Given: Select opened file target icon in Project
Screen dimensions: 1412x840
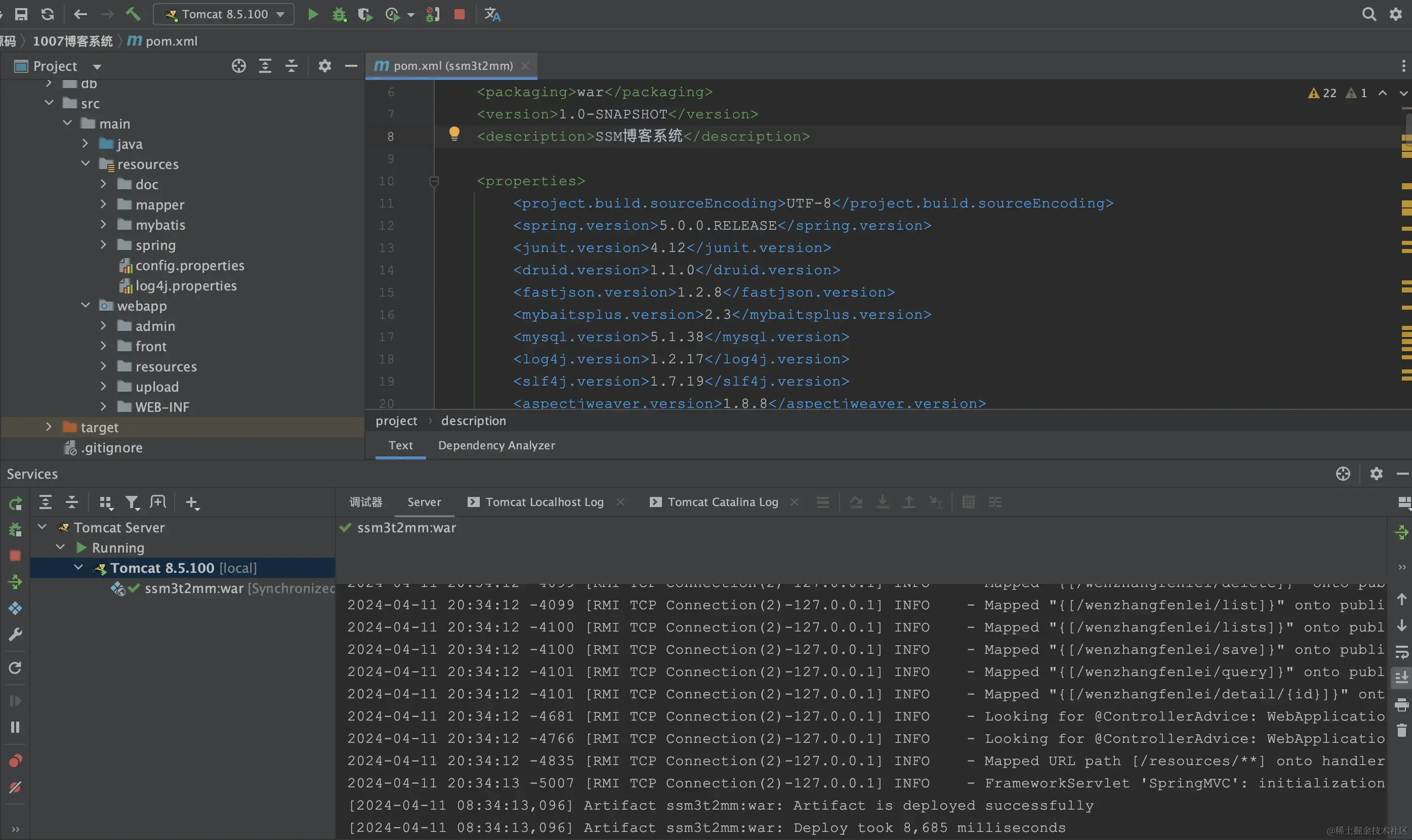Looking at the screenshot, I should 239,66.
